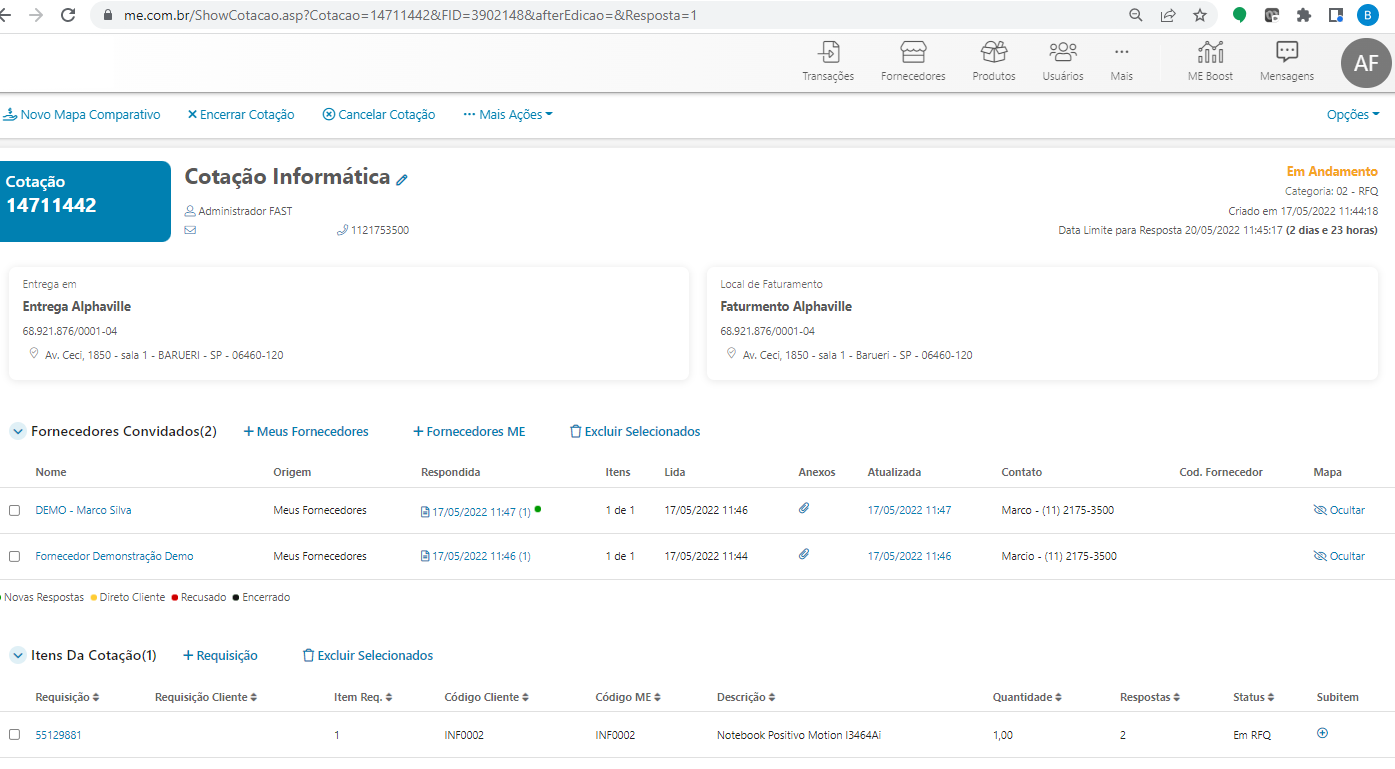Select checkbox for Fornecedor Demonstração Demo

(14, 556)
